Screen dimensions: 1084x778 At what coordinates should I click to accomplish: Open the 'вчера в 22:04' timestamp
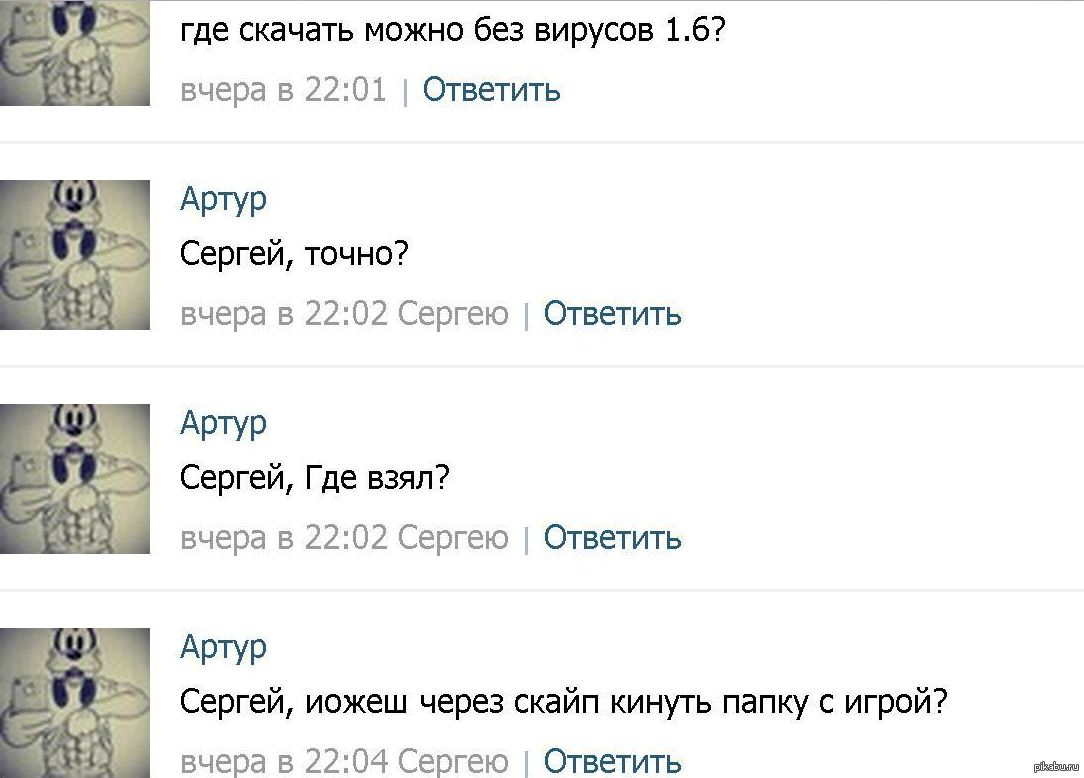coord(283,761)
